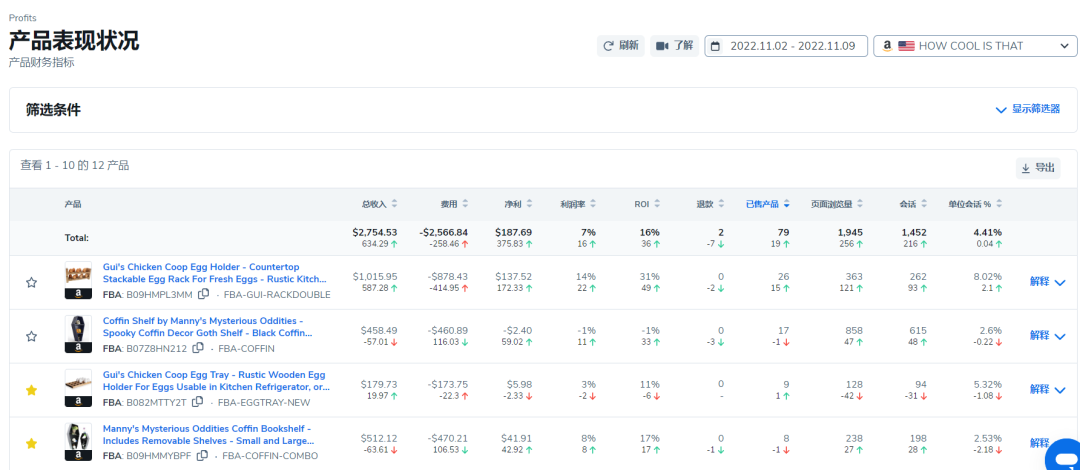Expand filters via 显示筛选器
The width and height of the screenshot is (1080, 470).
click(1027, 110)
